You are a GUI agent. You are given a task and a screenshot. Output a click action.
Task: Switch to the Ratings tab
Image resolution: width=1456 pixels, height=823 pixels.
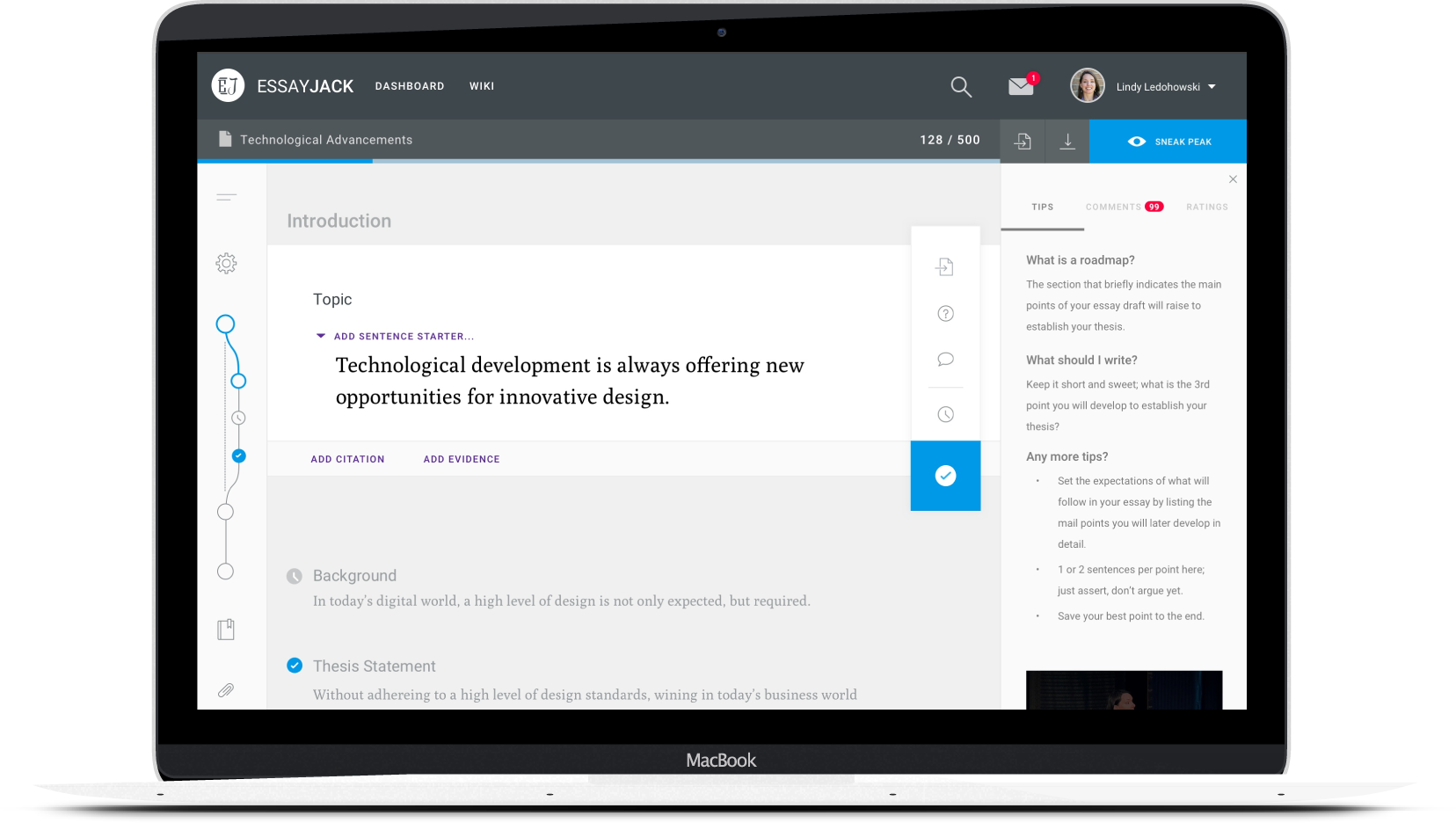tap(1207, 207)
